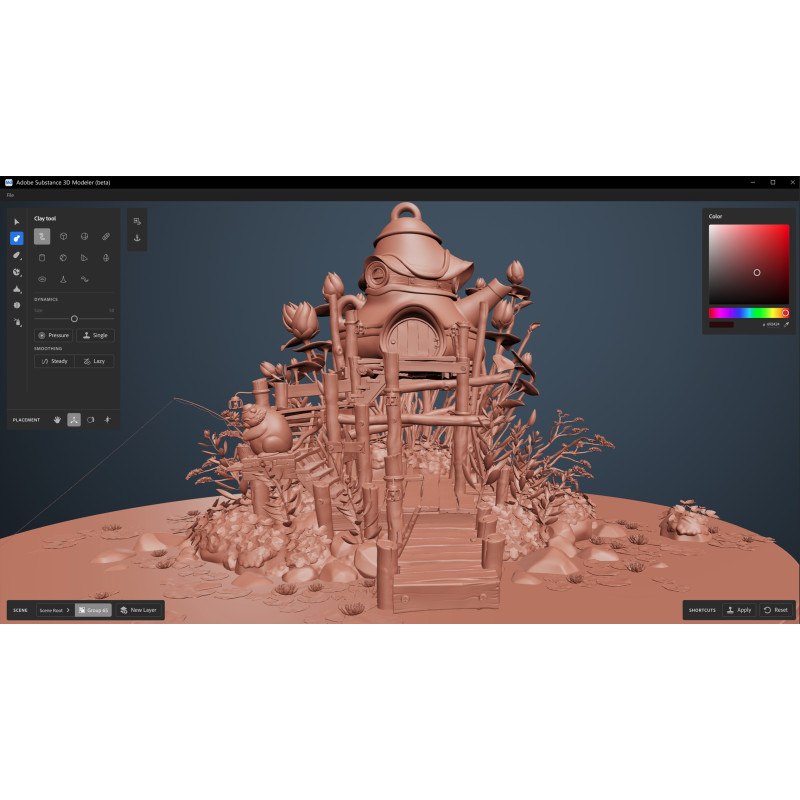Screen dimensions: 800x800
Task: Open the File menu
Action: [x=10, y=194]
